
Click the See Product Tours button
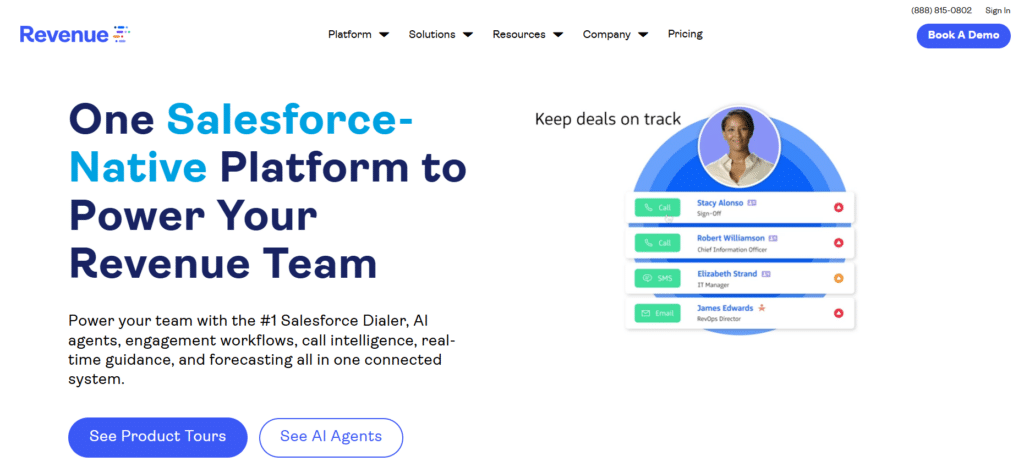pos(157,437)
